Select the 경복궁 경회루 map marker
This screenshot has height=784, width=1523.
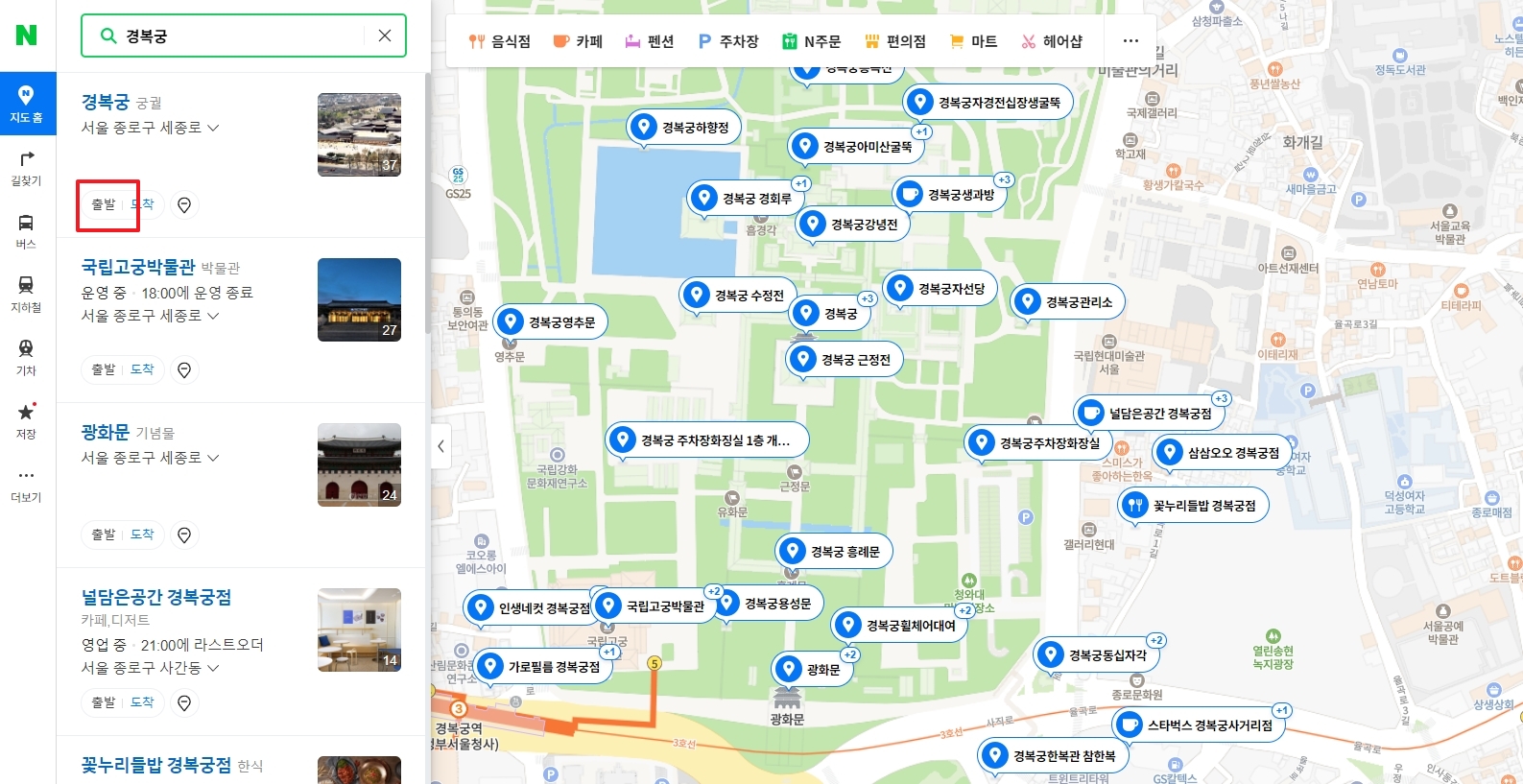coord(746,199)
